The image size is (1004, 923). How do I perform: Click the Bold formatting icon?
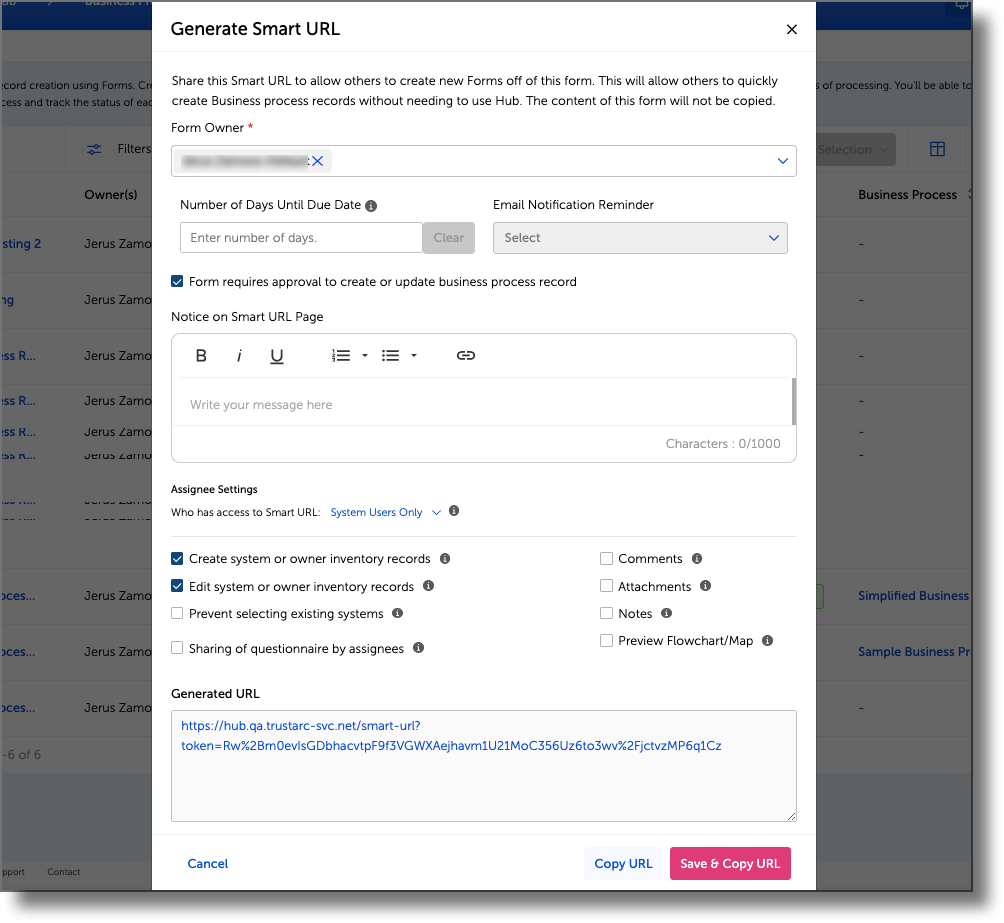(x=201, y=356)
